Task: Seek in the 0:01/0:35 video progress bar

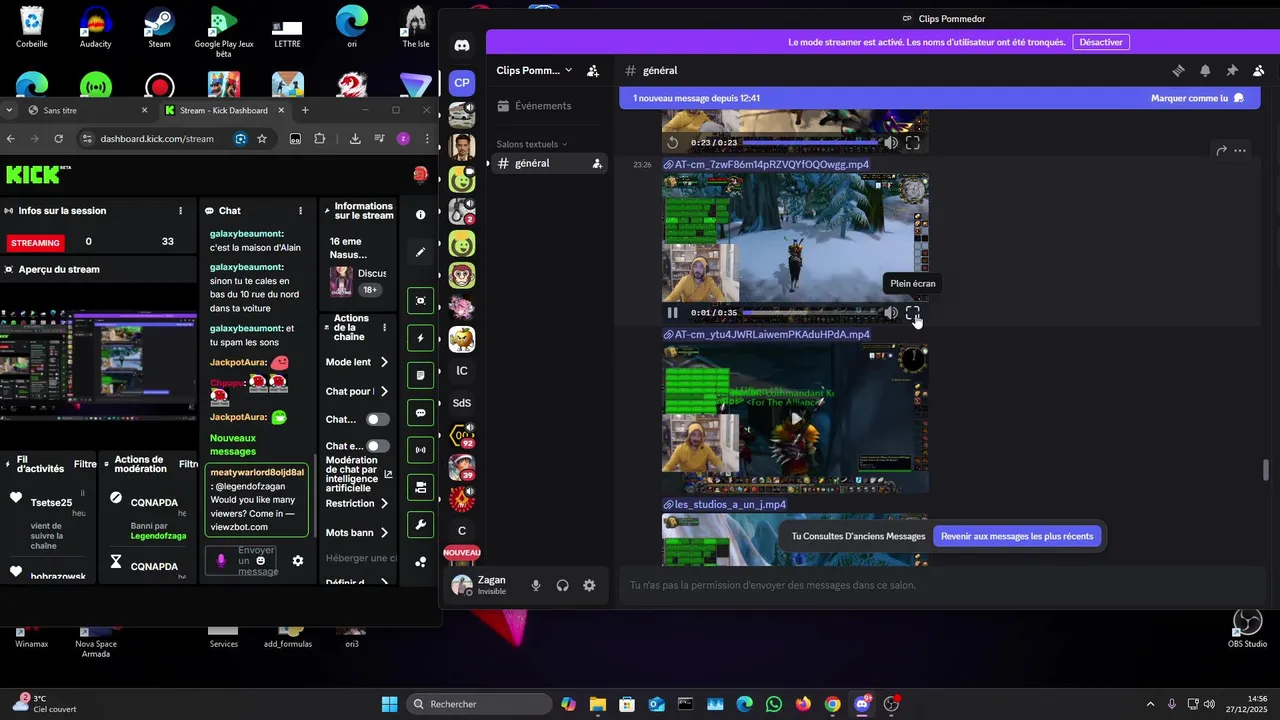Action: pos(810,313)
